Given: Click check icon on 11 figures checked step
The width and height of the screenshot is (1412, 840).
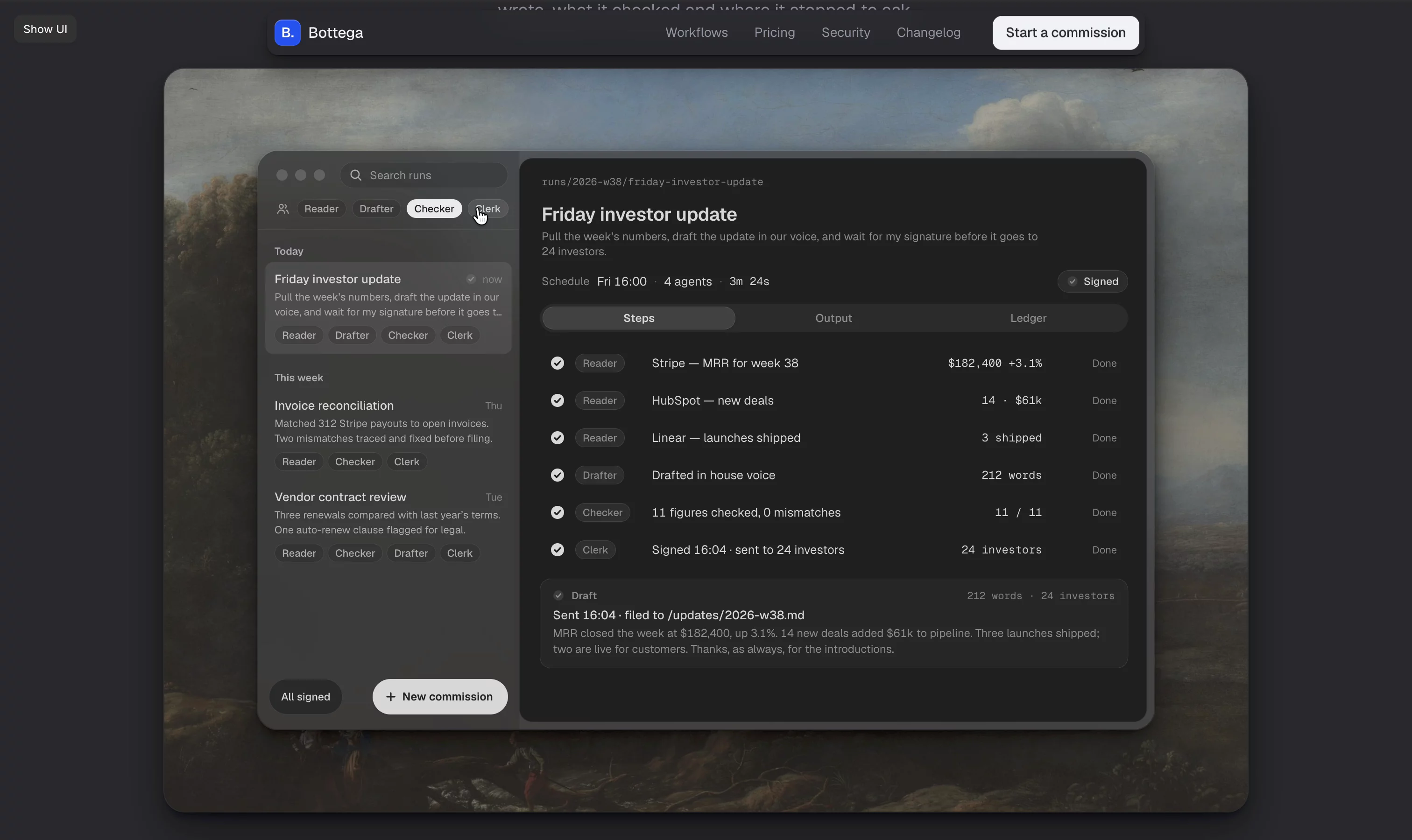Looking at the screenshot, I should tap(558, 512).
